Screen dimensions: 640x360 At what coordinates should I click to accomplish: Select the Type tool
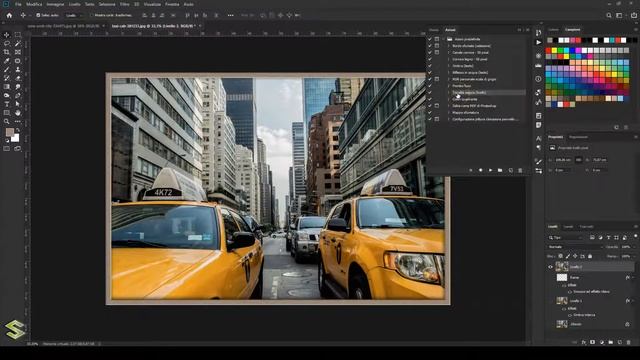(7, 104)
